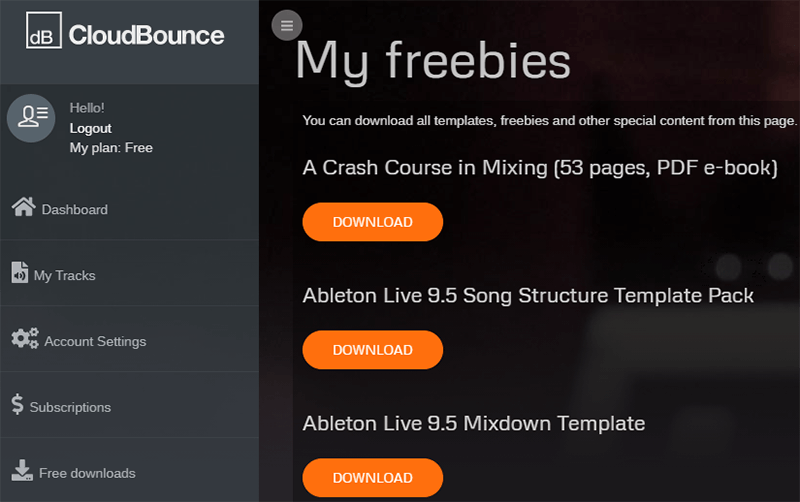The width and height of the screenshot is (800, 502).
Task: Open the user profile avatar icon
Action: coord(31,118)
